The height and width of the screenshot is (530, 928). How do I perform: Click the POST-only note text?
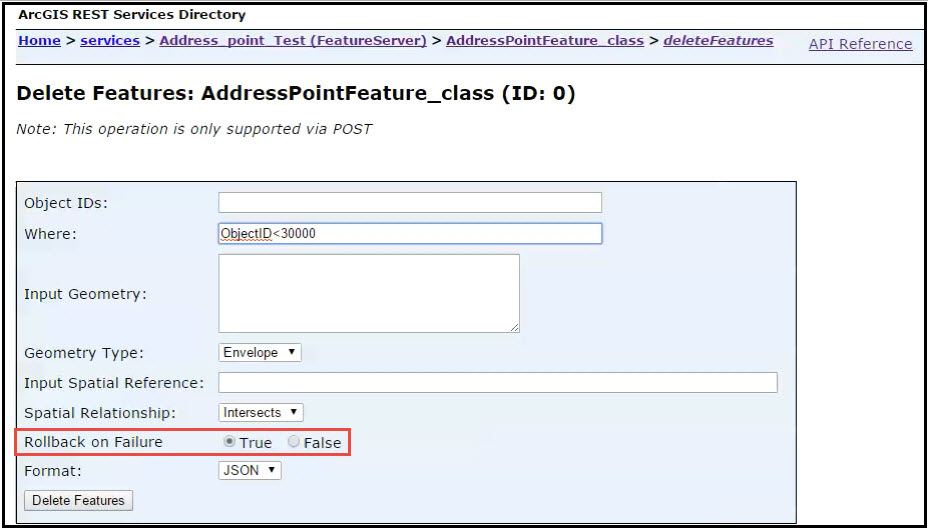(194, 129)
